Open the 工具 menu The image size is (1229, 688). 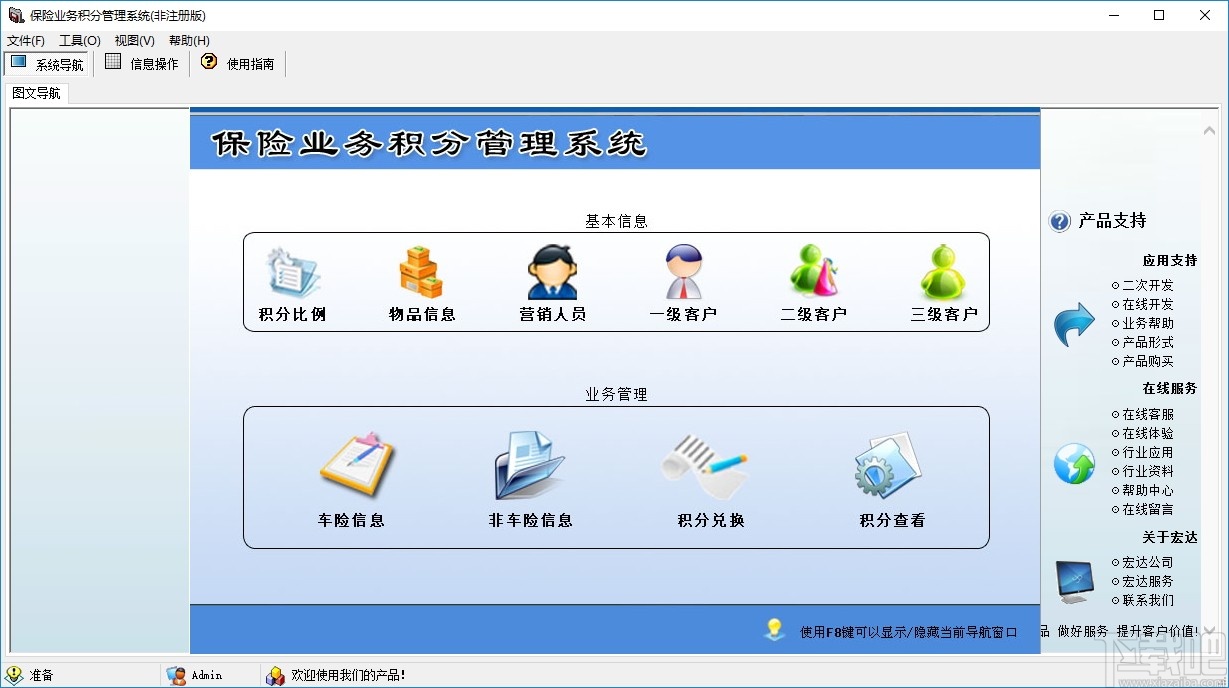[80, 40]
